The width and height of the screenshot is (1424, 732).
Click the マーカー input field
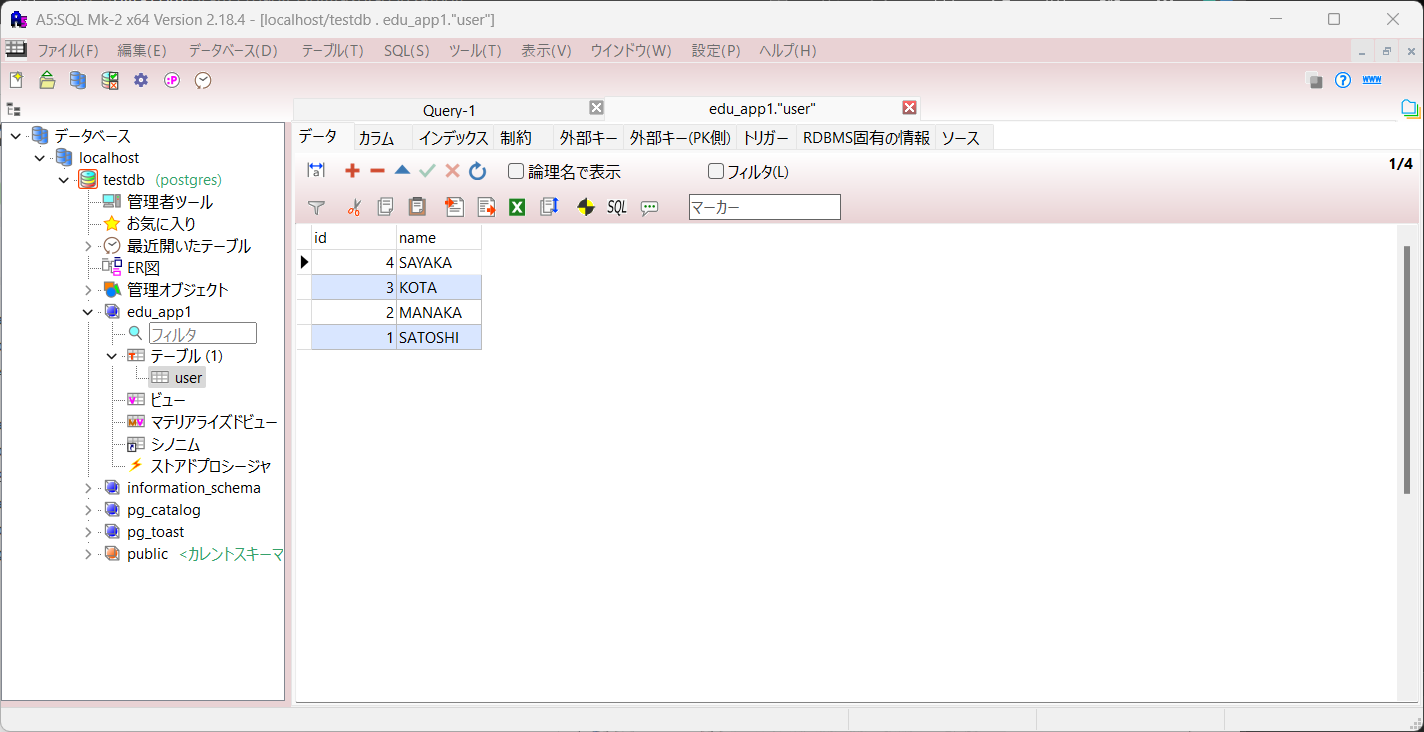tap(765, 207)
